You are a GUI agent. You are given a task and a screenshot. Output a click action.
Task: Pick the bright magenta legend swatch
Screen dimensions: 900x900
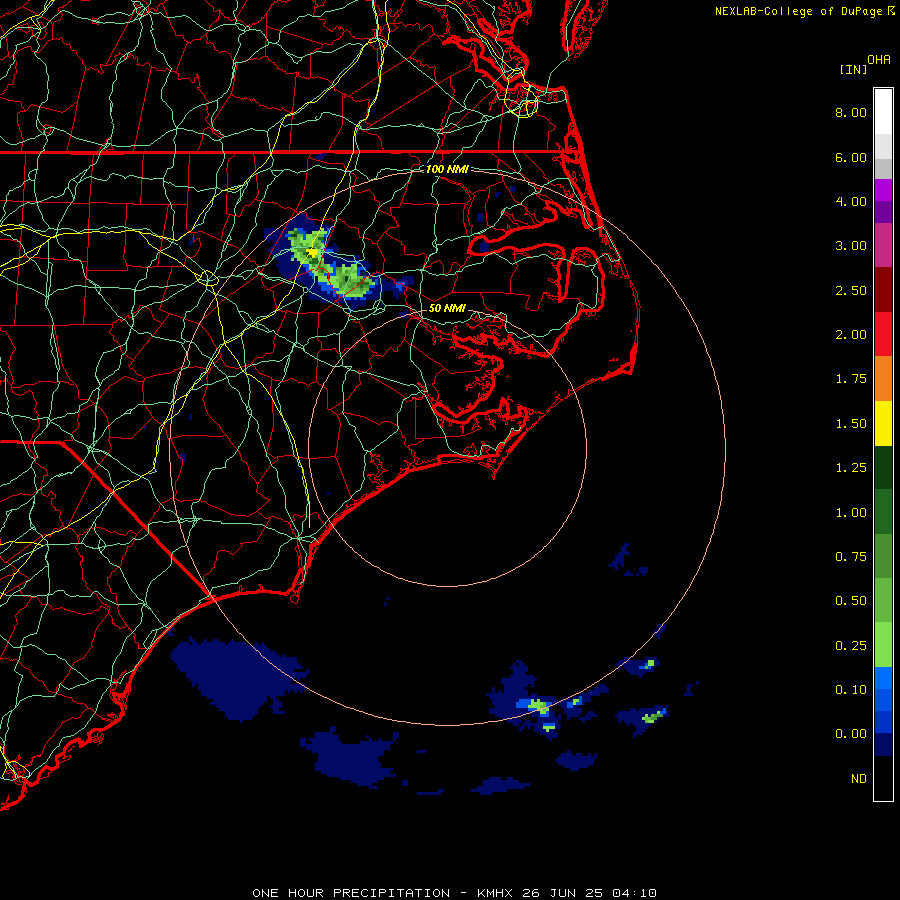883,190
